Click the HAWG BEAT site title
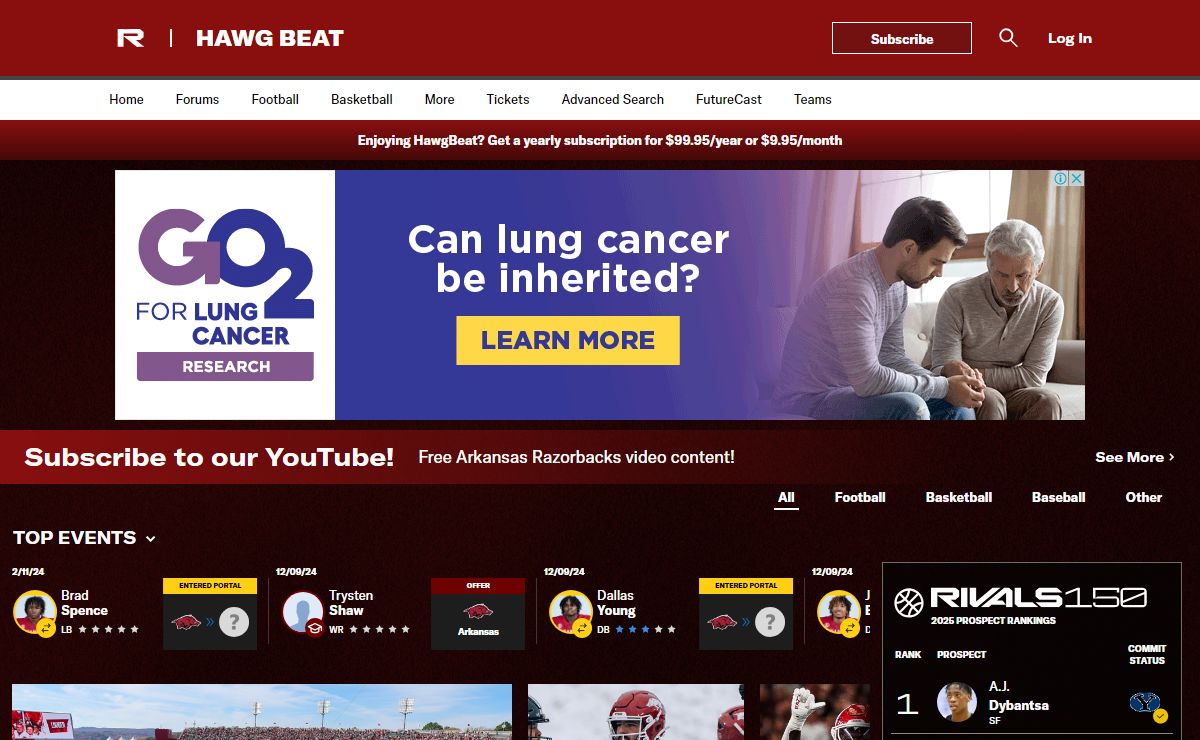1200x740 pixels. [270, 38]
